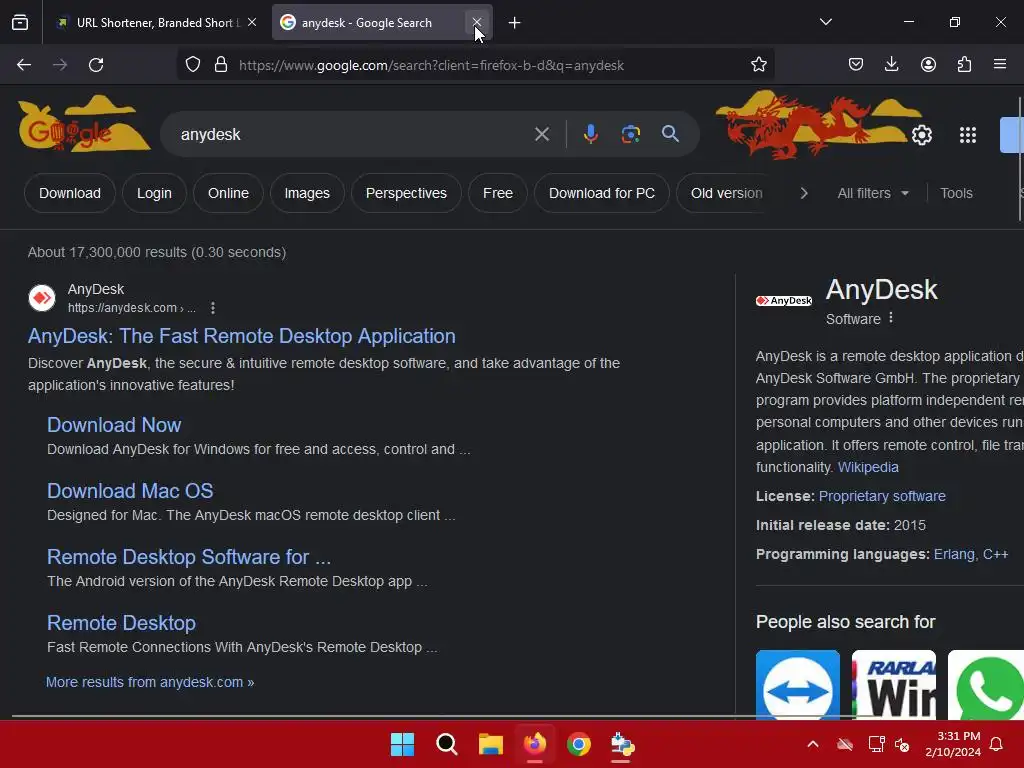The image size is (1024, 768).
Task: Open AnyDesk Fast Remote Desktop Application result
Action: 242,336
